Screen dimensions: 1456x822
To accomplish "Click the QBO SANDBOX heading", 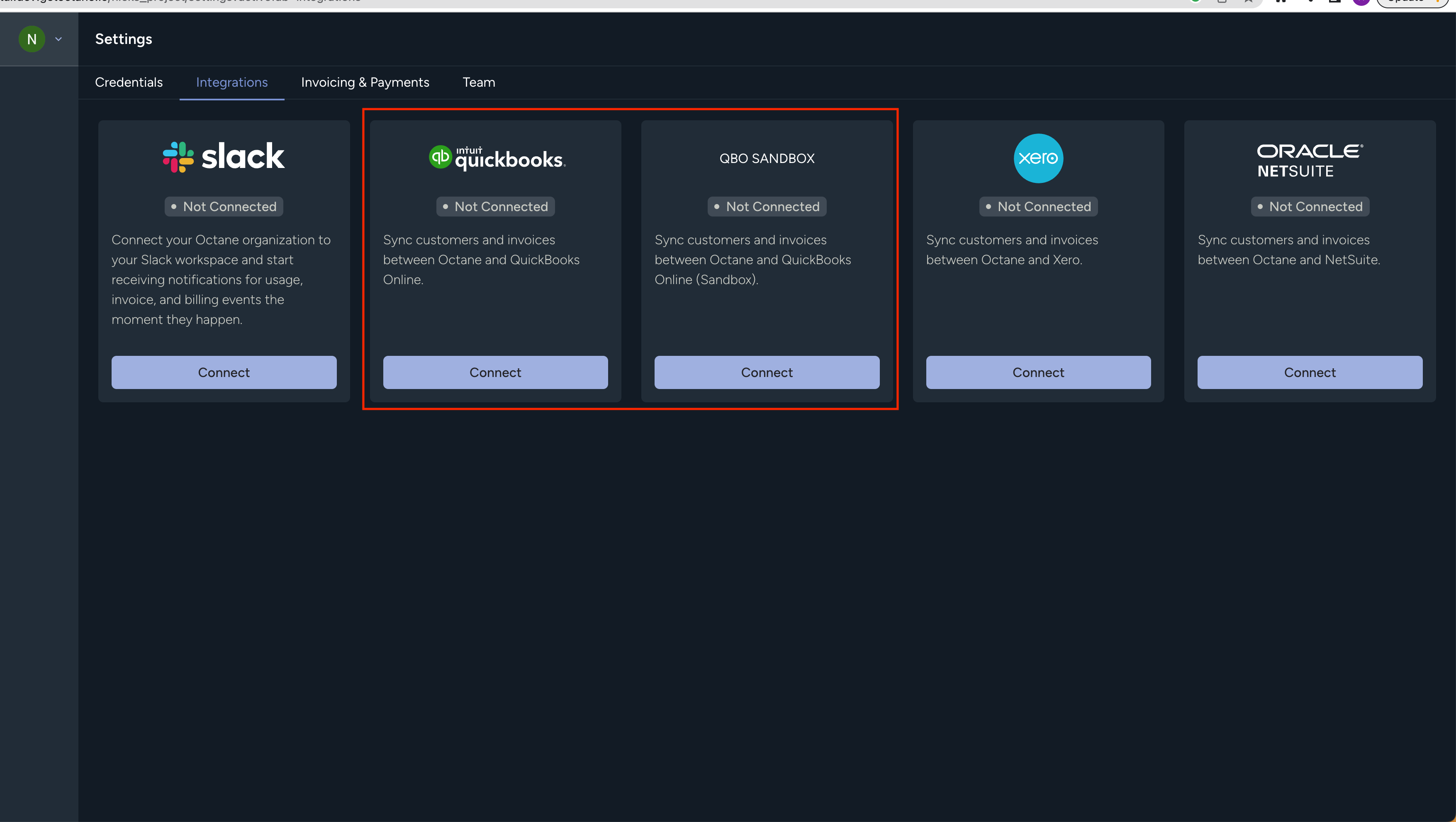I will 767,159.
